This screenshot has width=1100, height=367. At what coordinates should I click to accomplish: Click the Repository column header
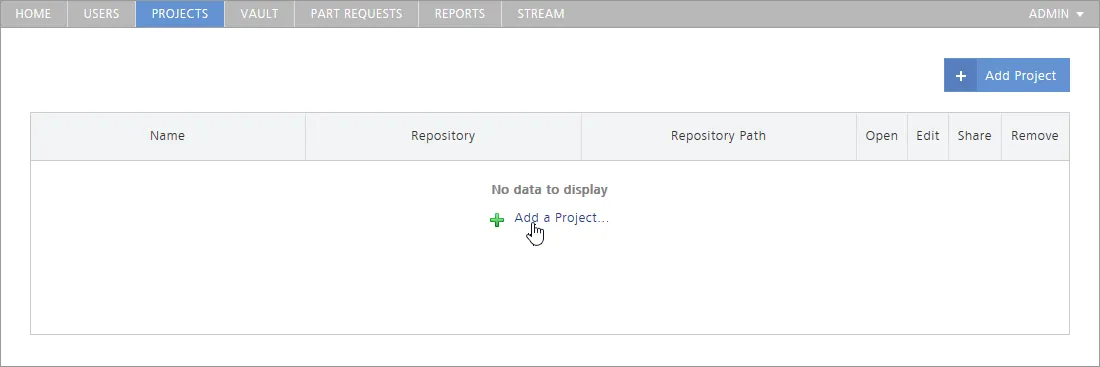(443, 136)
